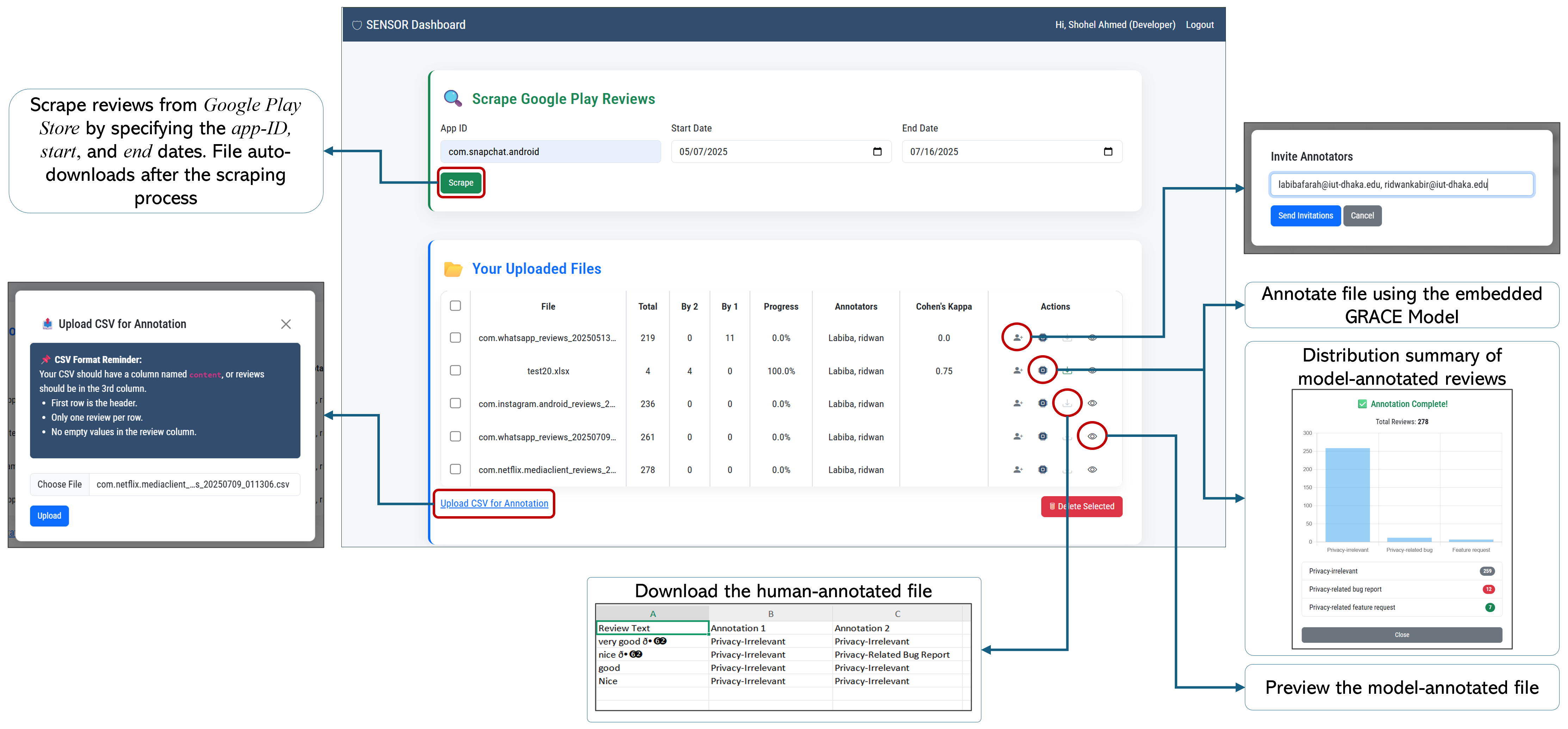This screenshot has width=1568, height=729.
Task: Open the Upload CSV for Annotation link
Action: [x=494, y=503]
